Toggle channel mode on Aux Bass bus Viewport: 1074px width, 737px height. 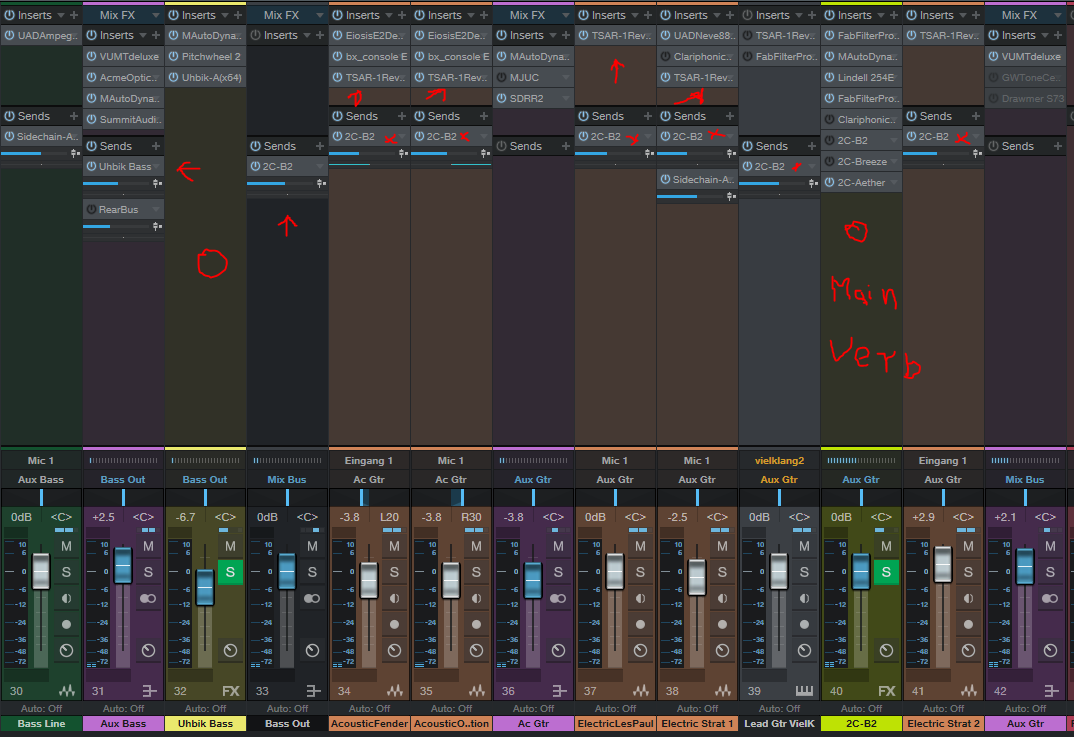point(148,598)
